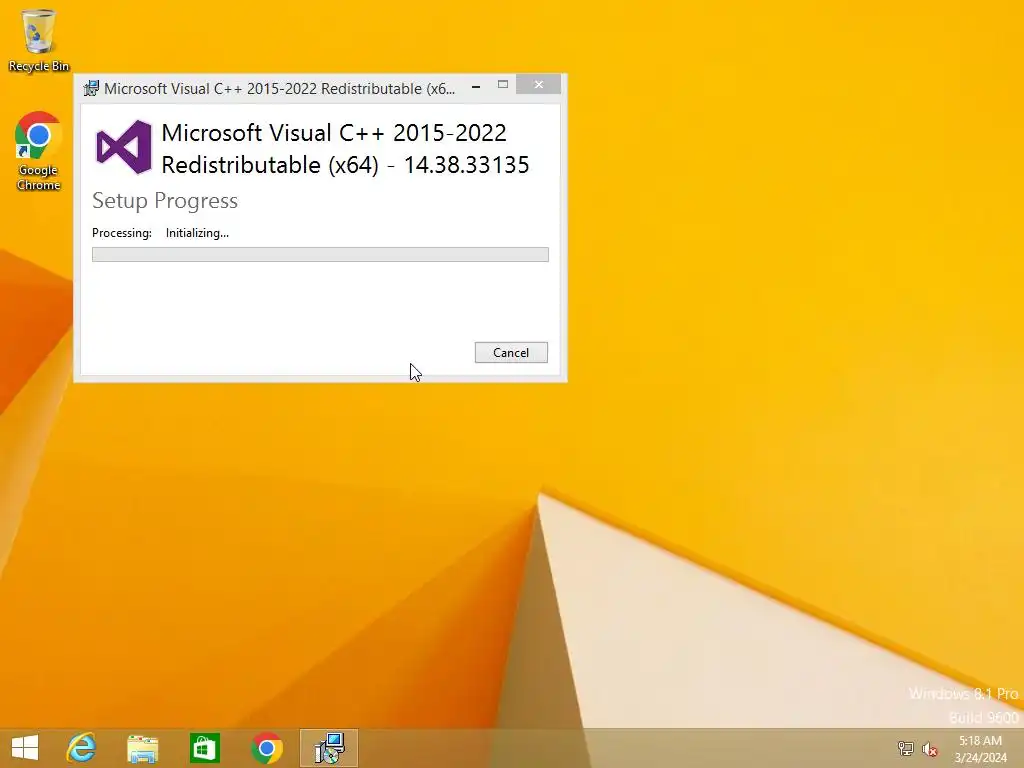The height and width of the screenshot is (768, 1024).
Task: Select the installer taskbar button
Action: point(329,748)
